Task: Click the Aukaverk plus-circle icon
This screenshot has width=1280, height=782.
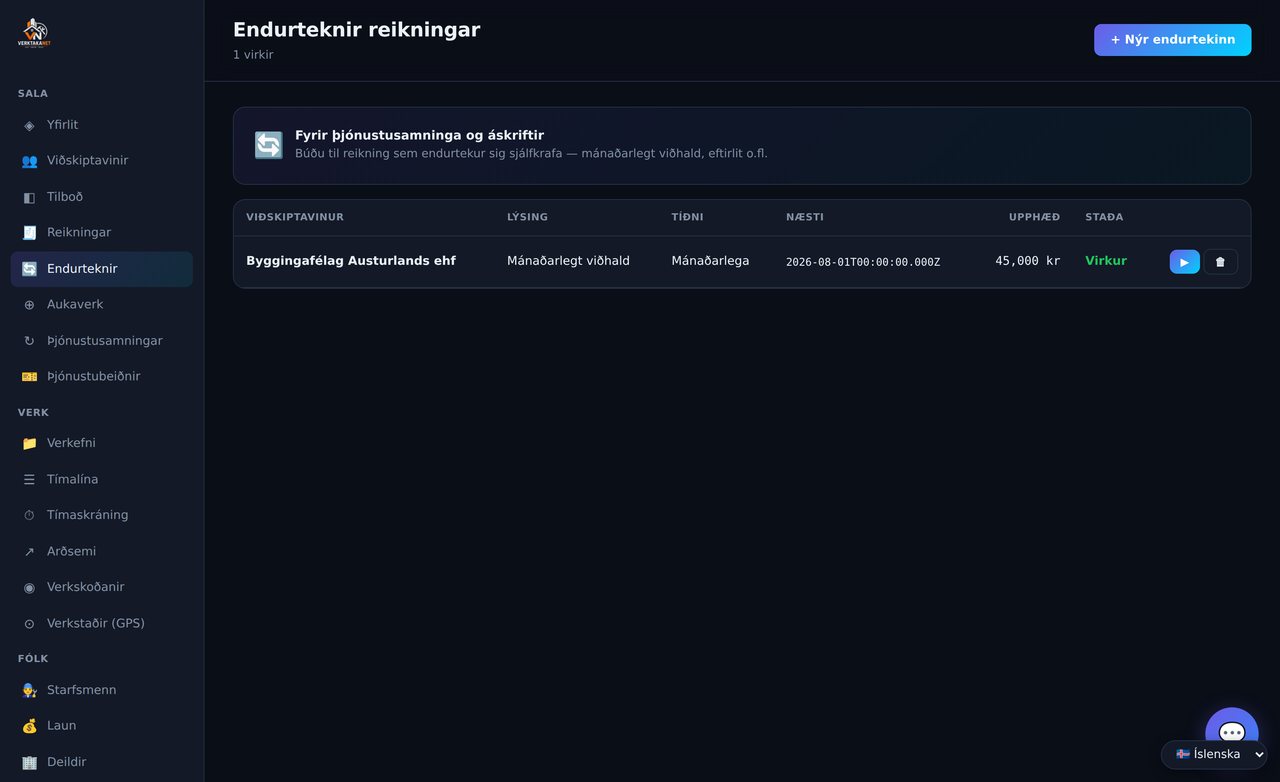Action: coord(29,305)
